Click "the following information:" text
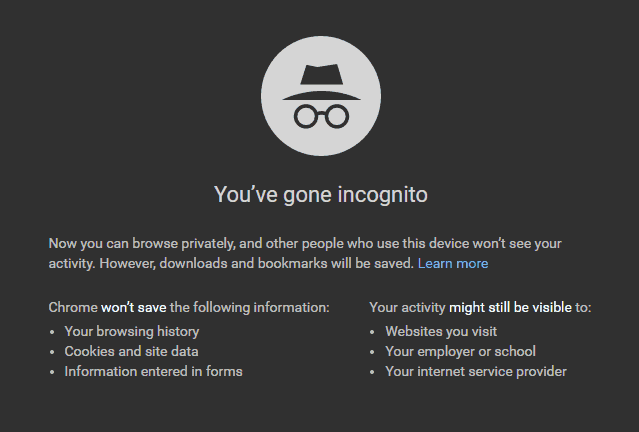 click(x=250, y=307)
